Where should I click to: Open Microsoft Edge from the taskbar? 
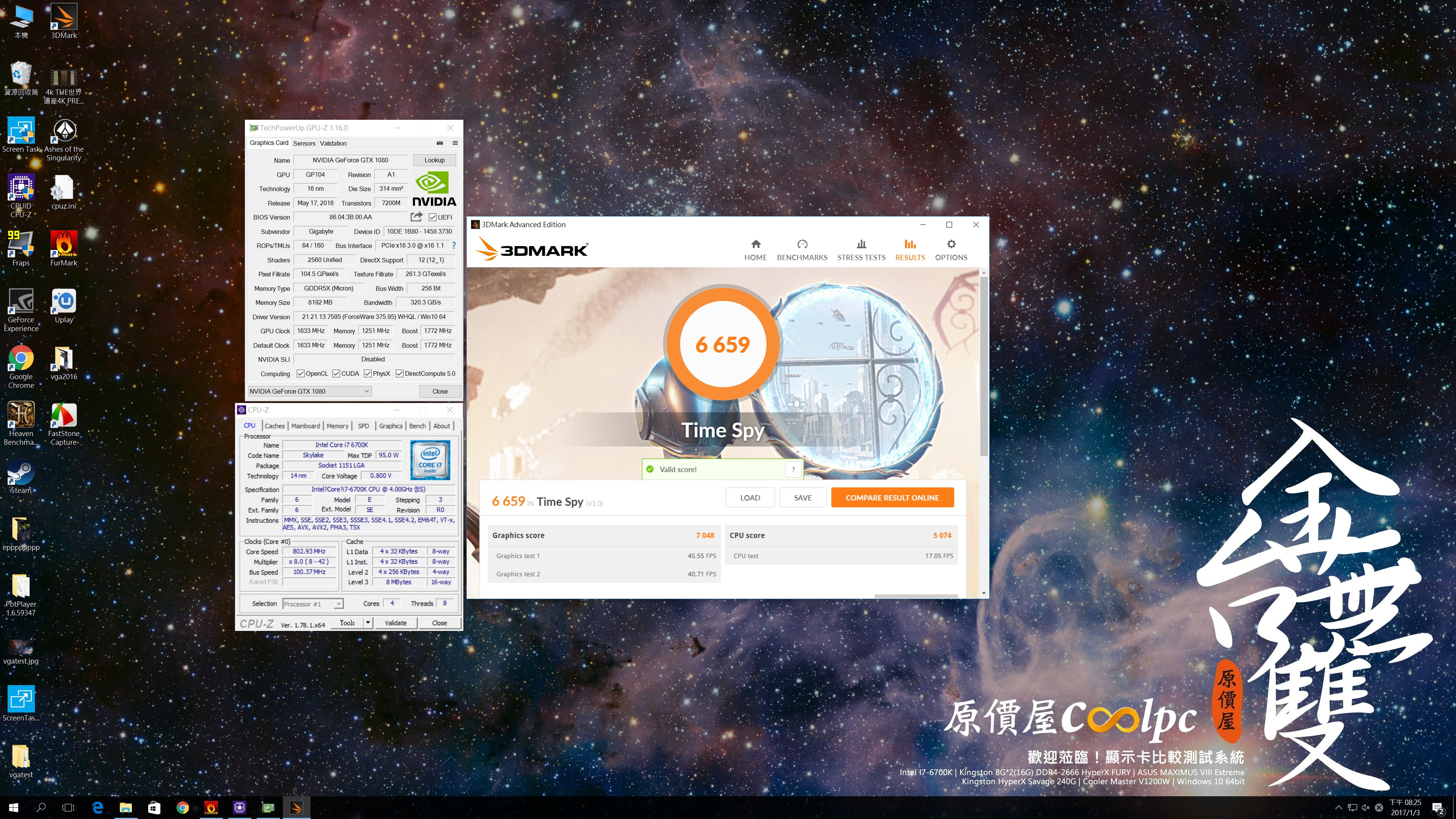tap(97, 808)
